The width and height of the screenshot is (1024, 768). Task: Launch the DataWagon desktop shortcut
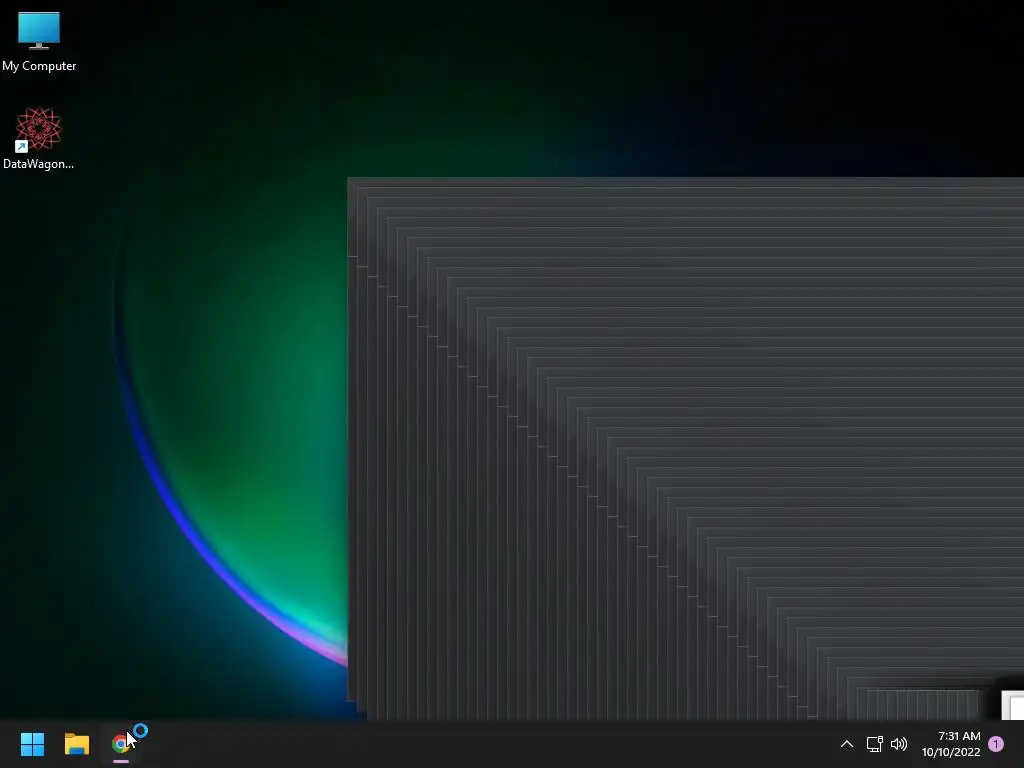39,138
